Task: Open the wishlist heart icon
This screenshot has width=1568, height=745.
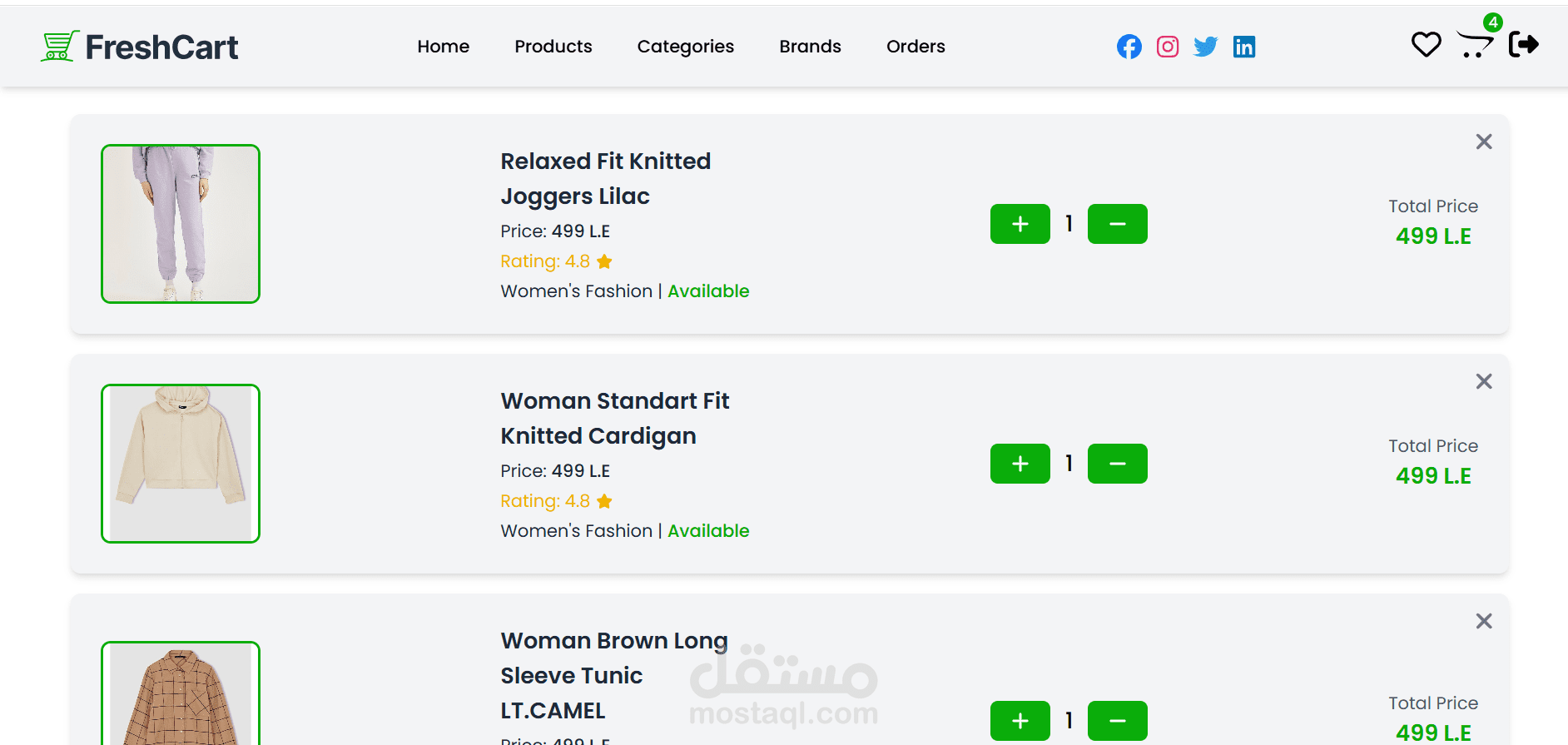Action: click(x=1426, y=45)
